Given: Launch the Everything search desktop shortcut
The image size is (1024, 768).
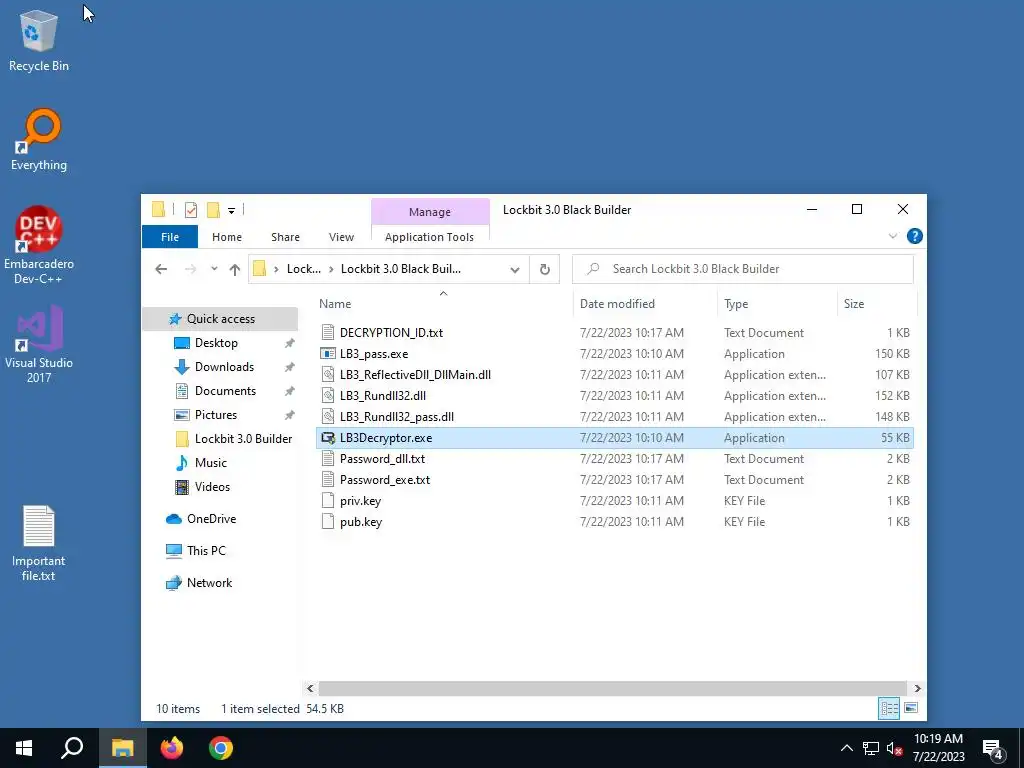Looking at the screenshot, I should click(x=39, y=140).
